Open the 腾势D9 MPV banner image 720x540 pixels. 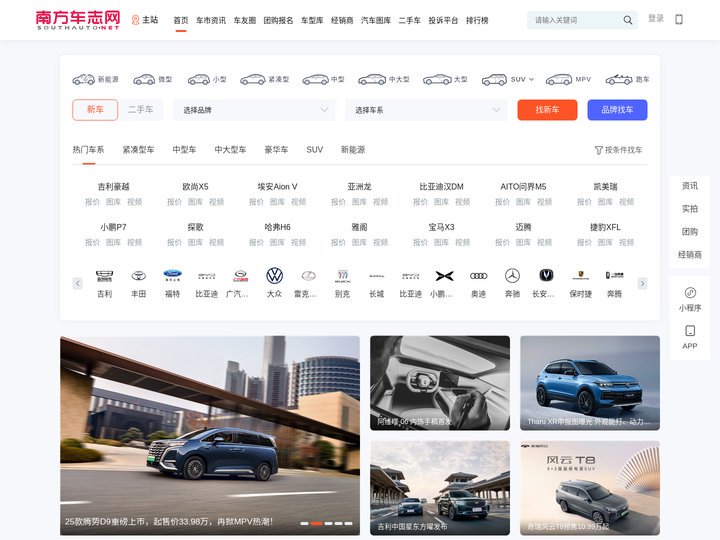[x=210, y=435]
